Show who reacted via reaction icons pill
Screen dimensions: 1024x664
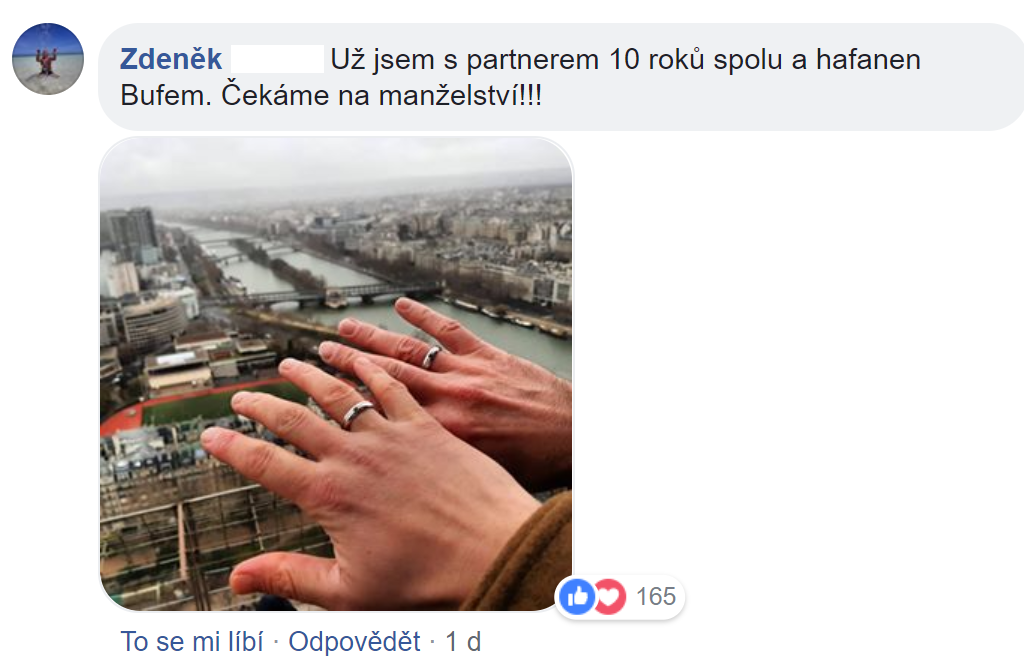[620, 597]
